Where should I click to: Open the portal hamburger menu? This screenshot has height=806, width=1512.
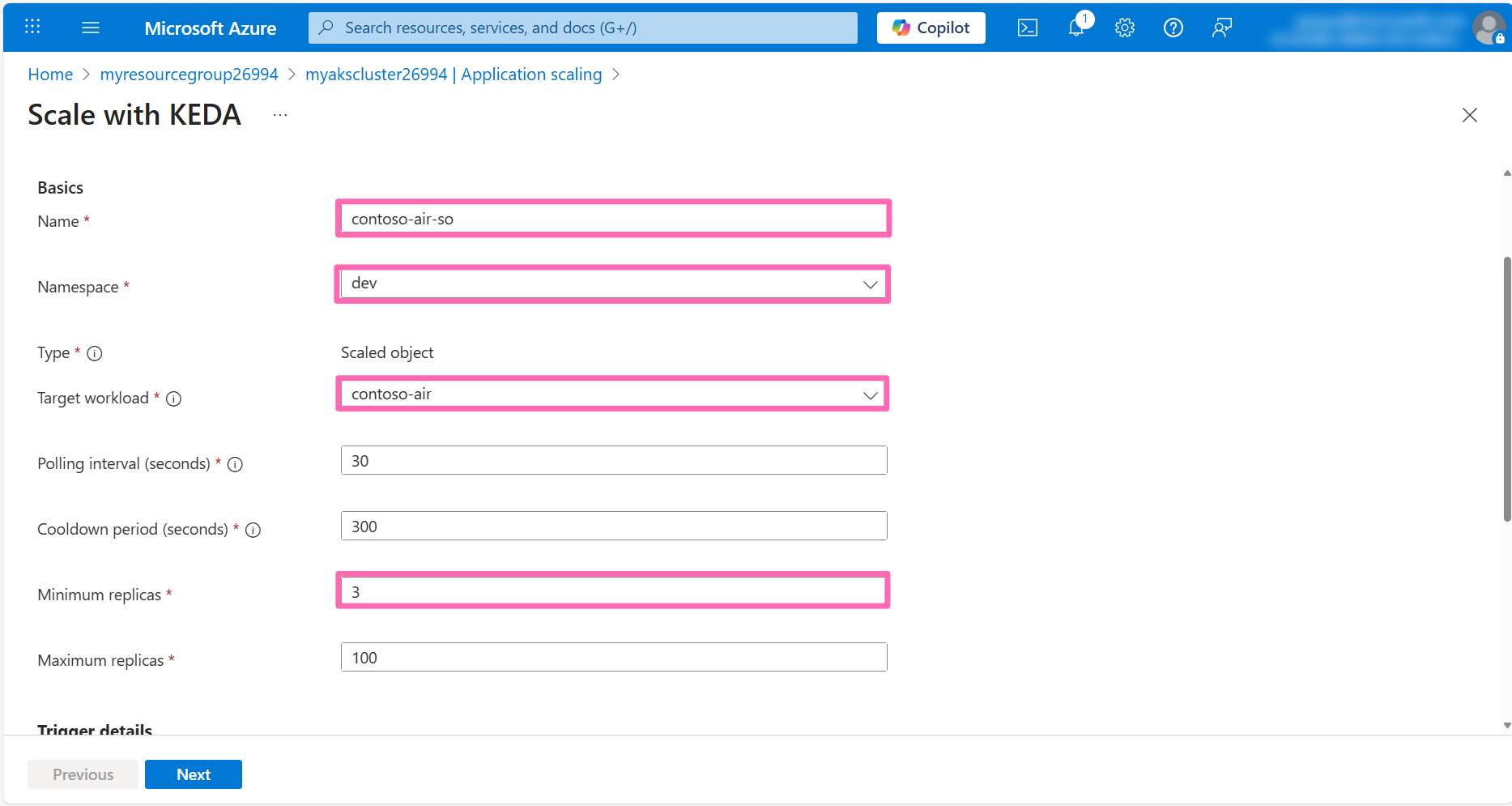91,27
